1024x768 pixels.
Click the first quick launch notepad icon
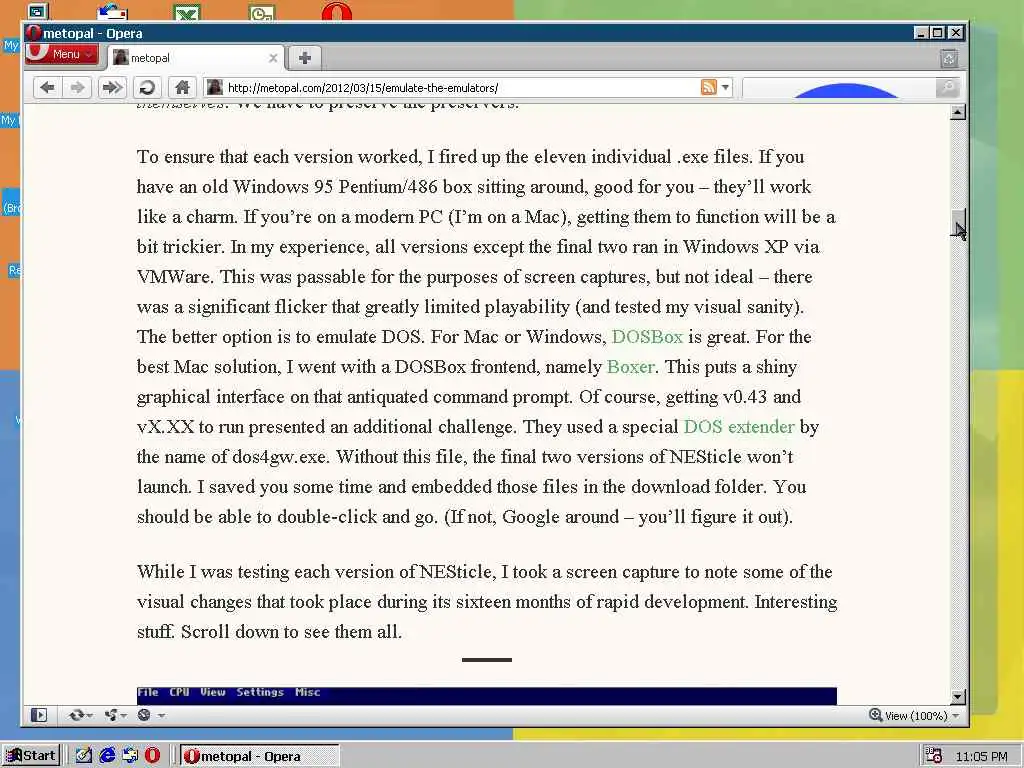(x=84, y=756)
